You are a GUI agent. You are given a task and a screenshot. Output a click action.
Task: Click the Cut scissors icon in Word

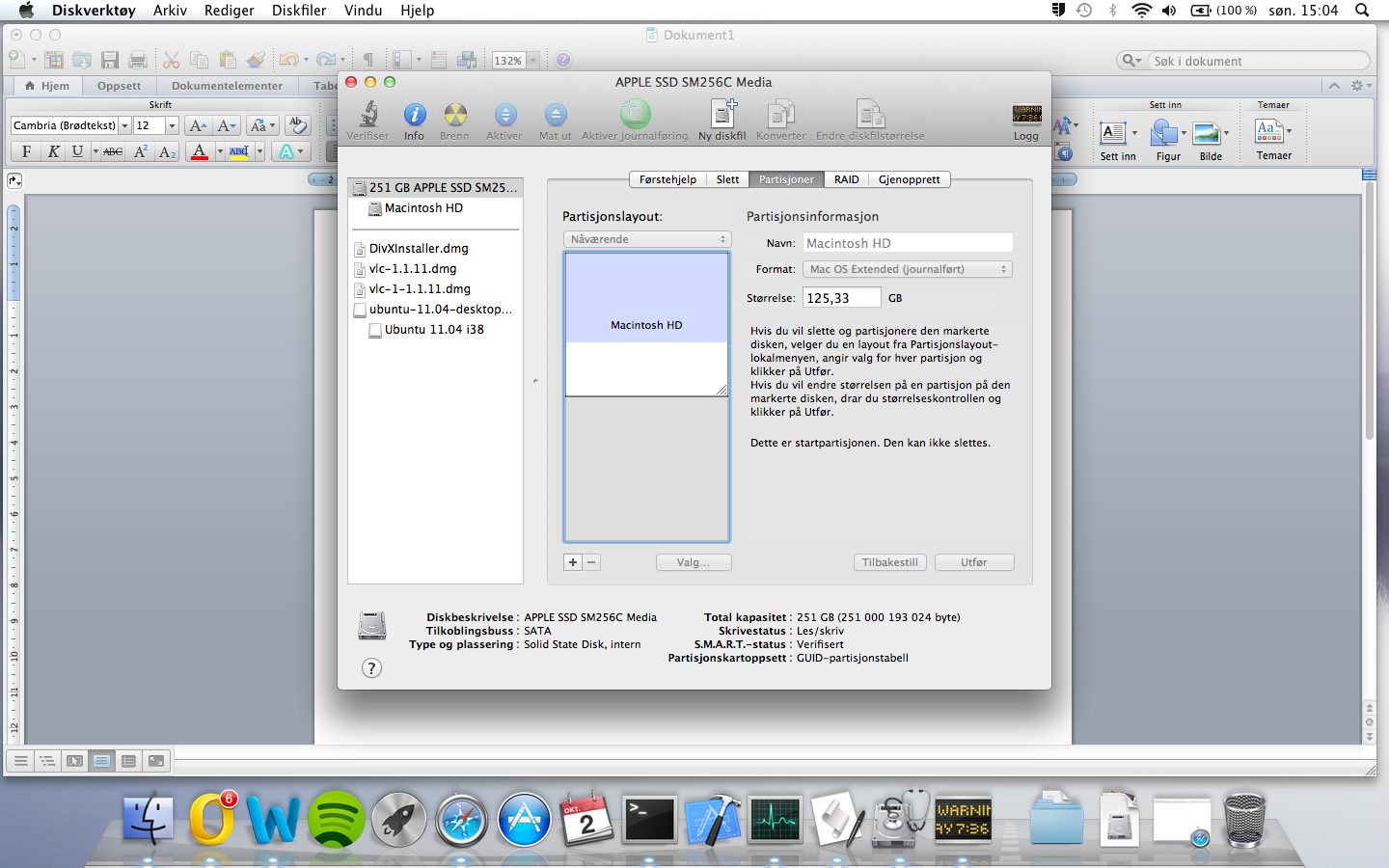pyautogui.click(x=171, y=60)
